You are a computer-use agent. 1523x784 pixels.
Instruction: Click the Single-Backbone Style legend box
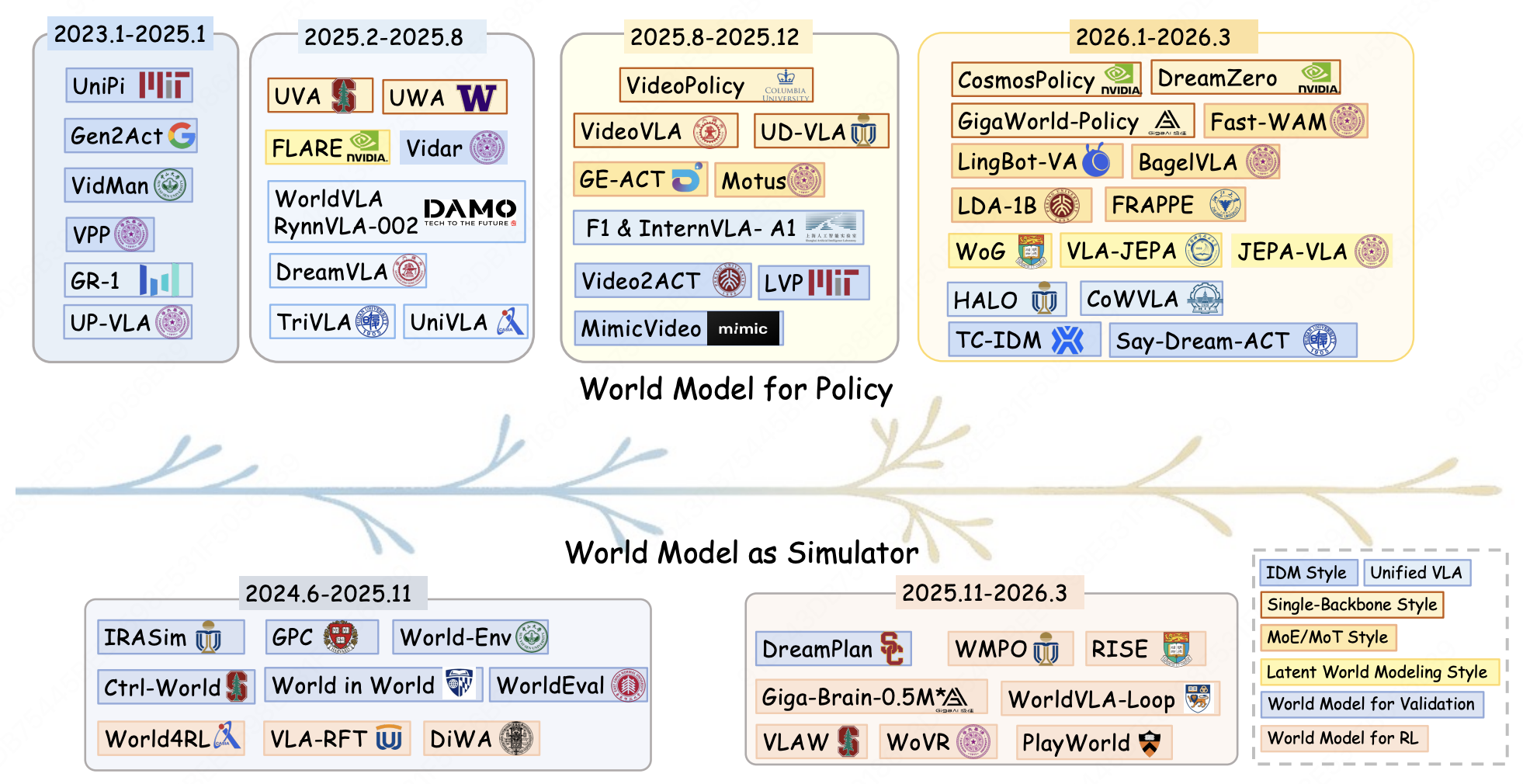1351,605
